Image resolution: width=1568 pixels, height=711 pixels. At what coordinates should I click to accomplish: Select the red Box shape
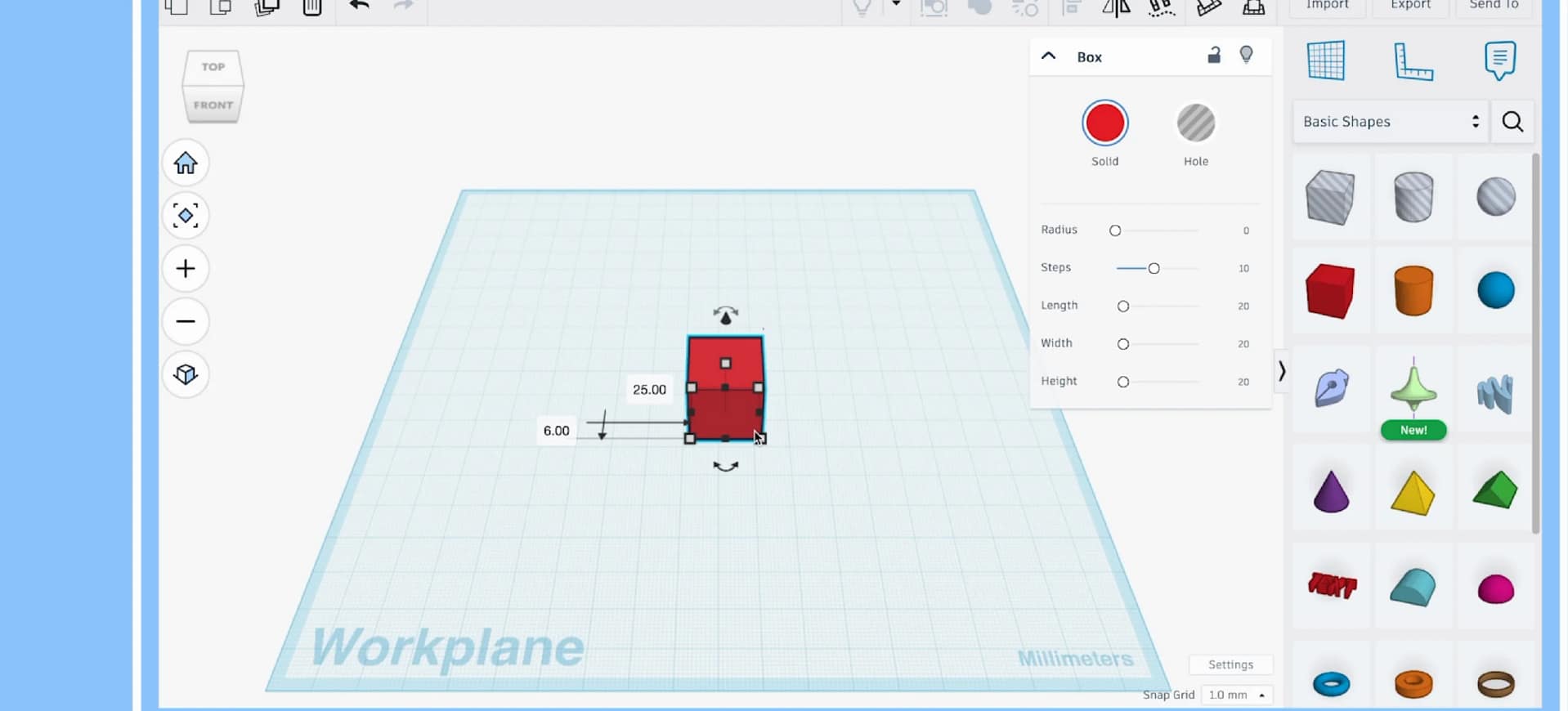tap(1330, 290)
